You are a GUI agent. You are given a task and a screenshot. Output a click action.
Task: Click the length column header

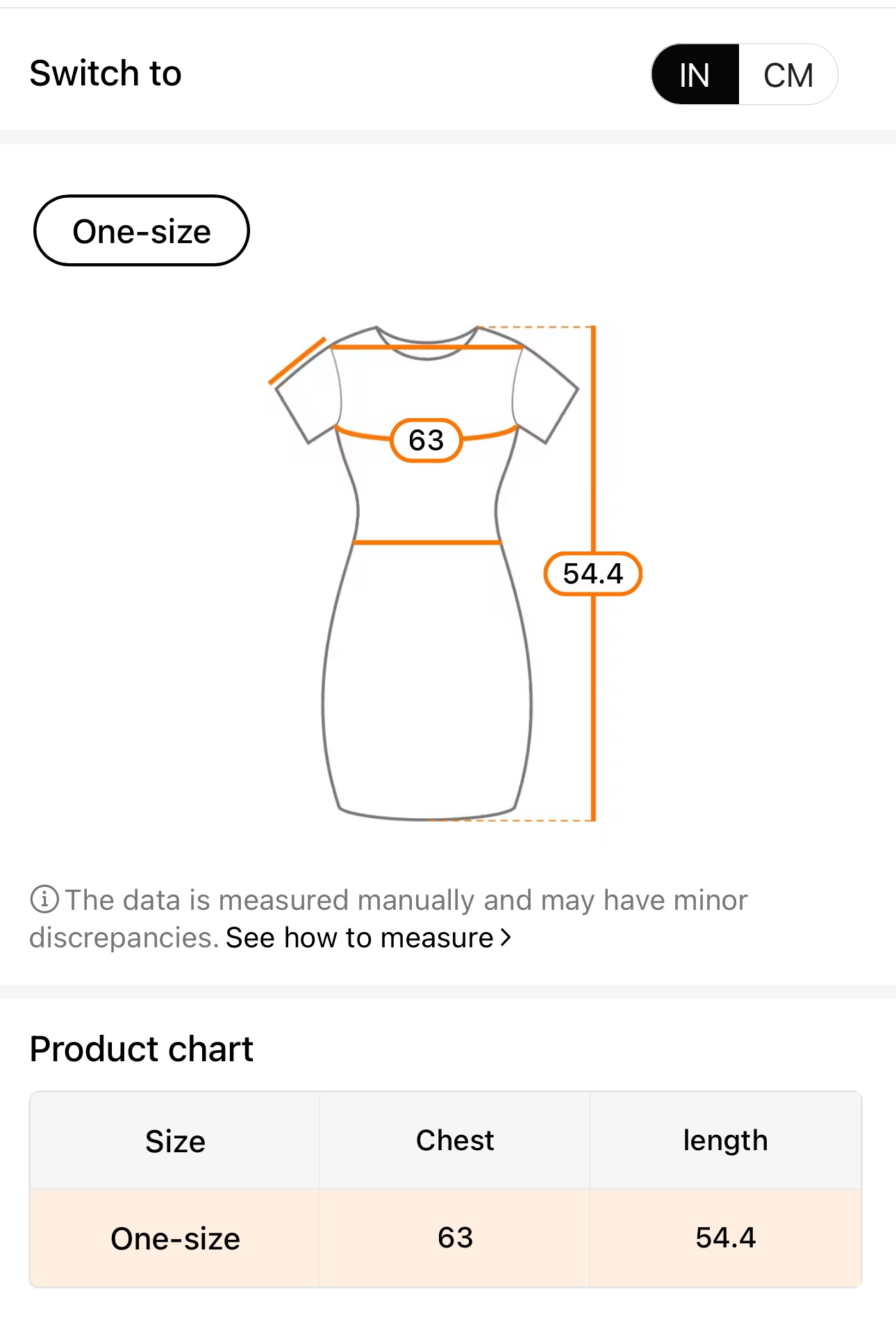725,1140
